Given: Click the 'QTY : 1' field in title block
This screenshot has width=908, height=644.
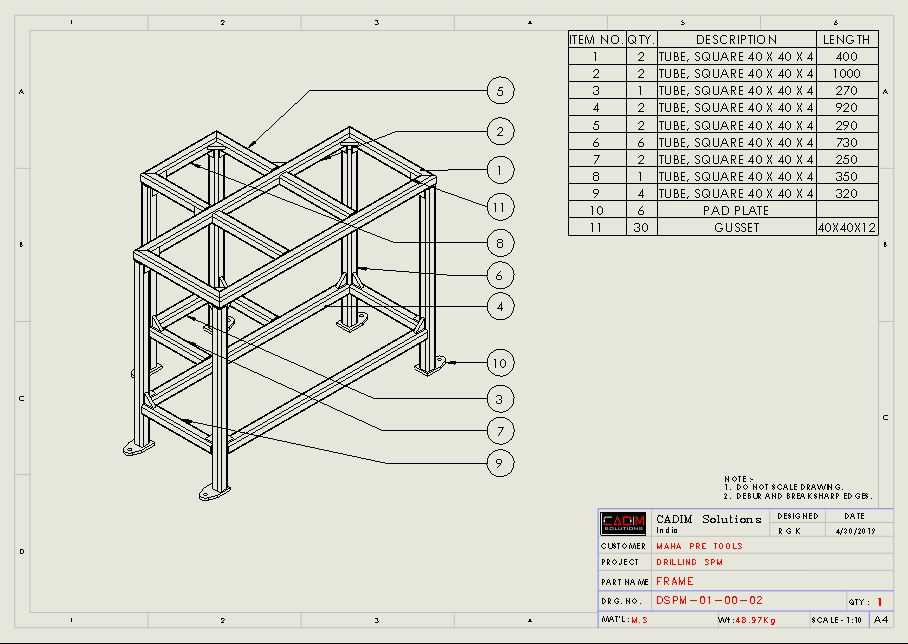Looking at the screenshot, I should (867, 602).
